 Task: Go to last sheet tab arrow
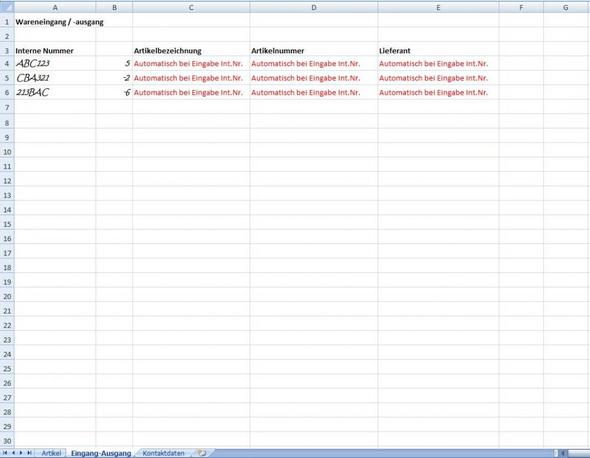tap(29, 453)
